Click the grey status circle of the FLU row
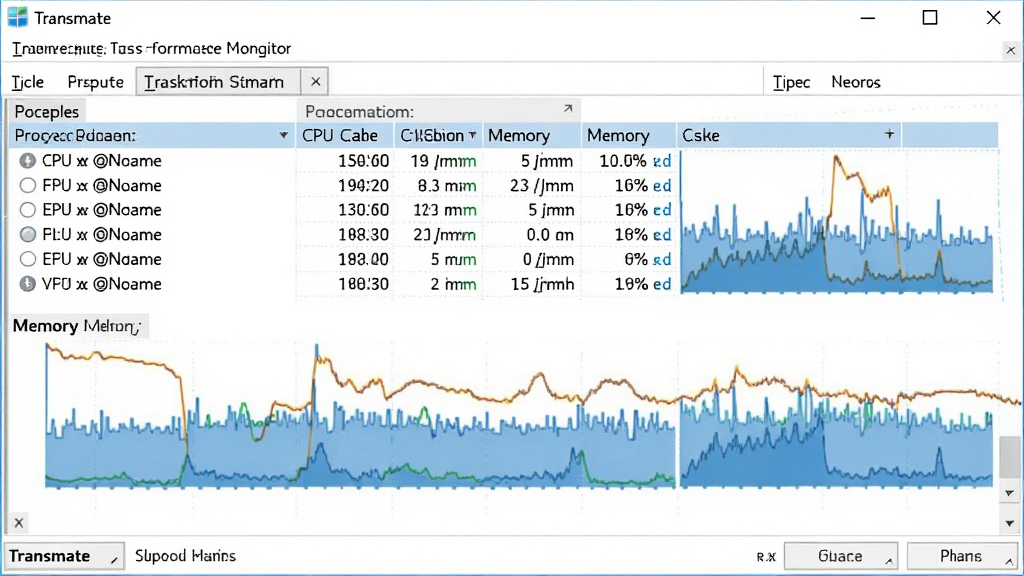Image resolution: width=1024 pixels, height=576 pixels. coord(27,234)
